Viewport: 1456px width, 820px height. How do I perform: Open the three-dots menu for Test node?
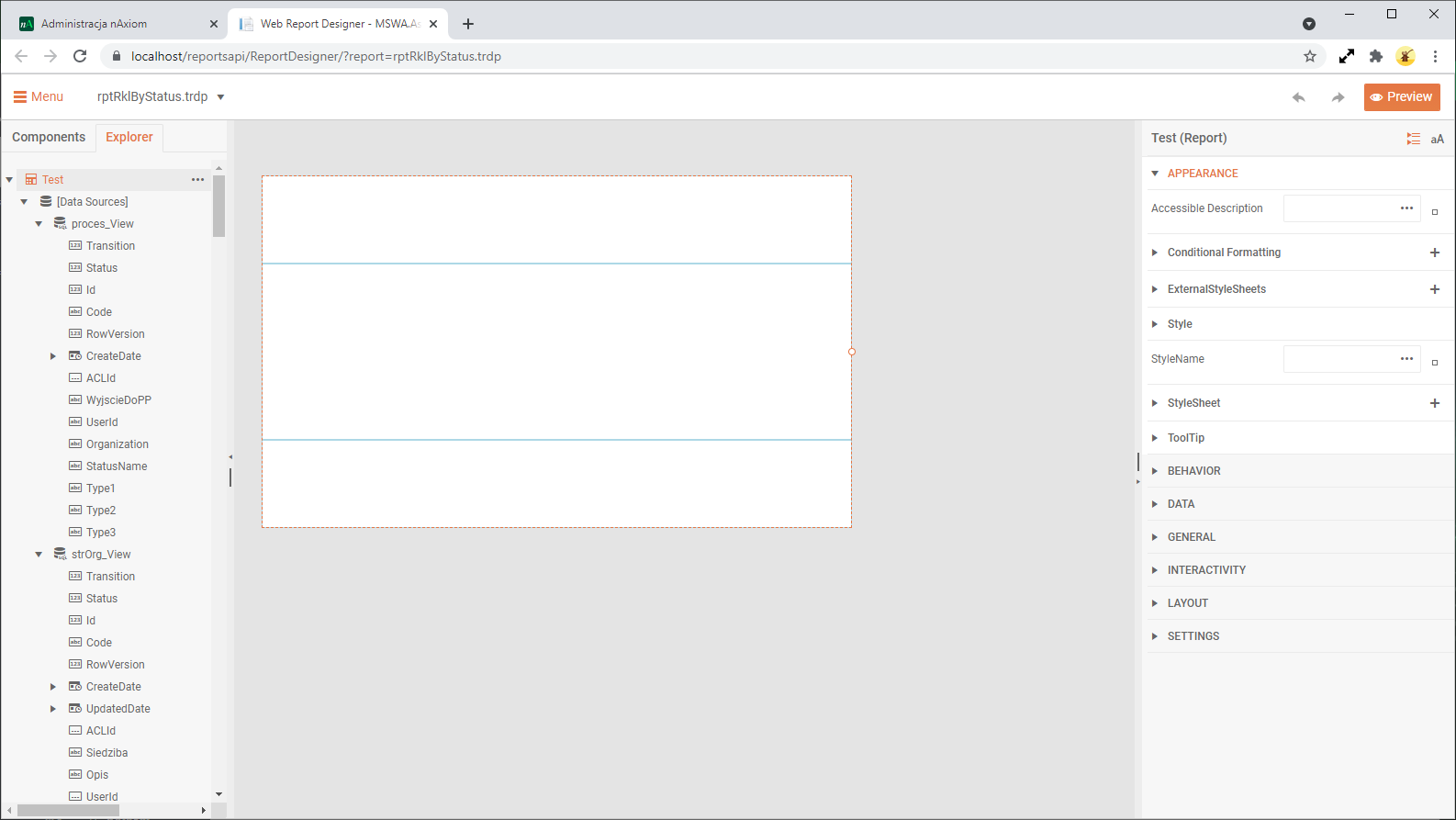197,180
